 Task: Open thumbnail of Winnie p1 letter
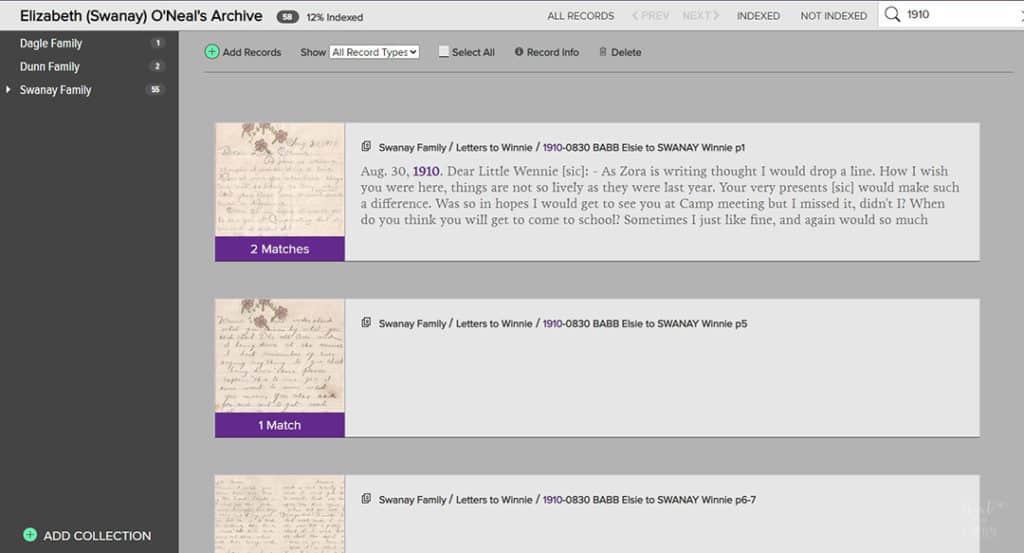point(280,180)
